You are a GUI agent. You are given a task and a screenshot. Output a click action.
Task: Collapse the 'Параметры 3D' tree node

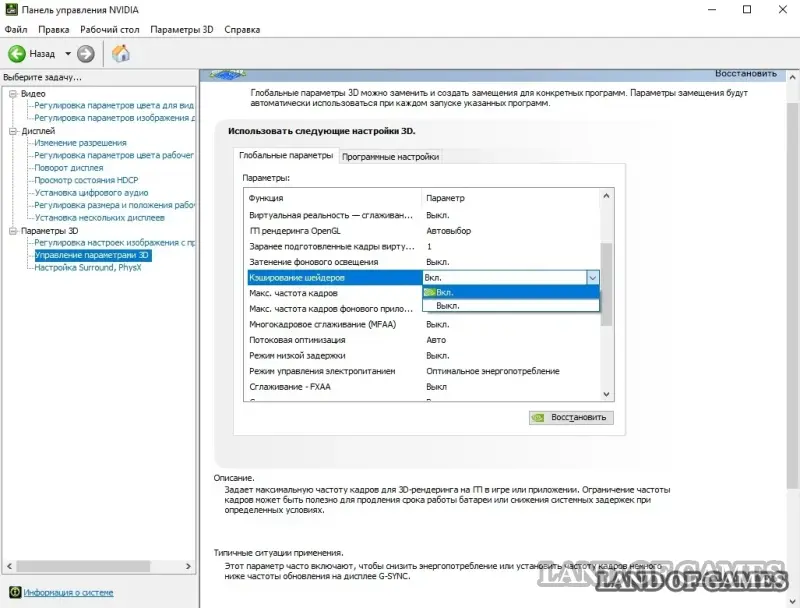12,230
